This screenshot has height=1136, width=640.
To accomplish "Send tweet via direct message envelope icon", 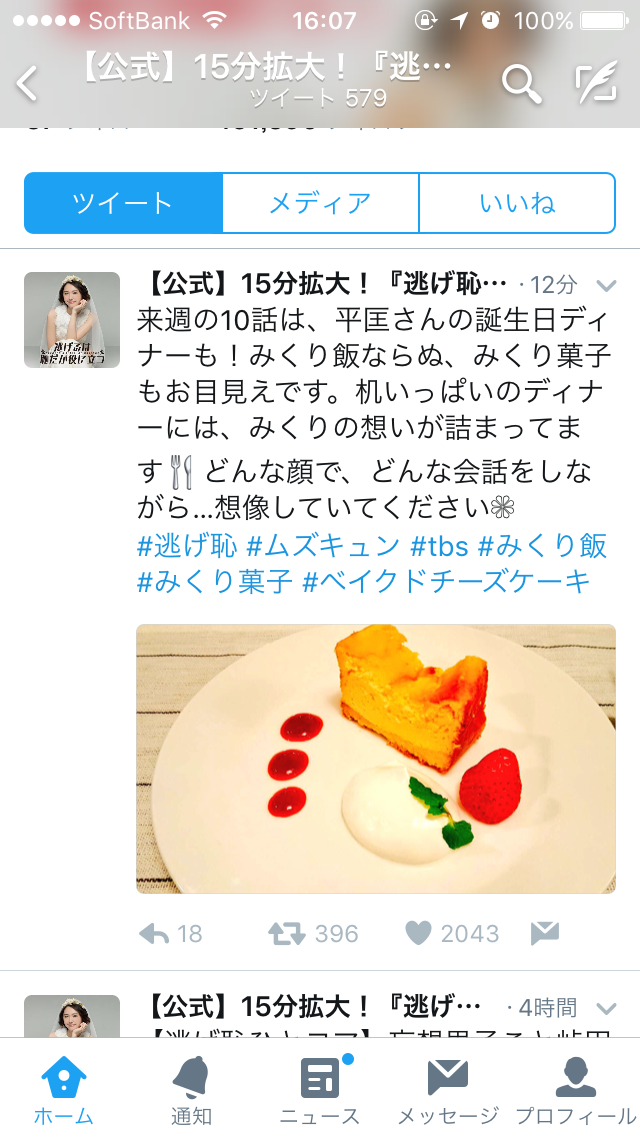I will pos(544,934).
